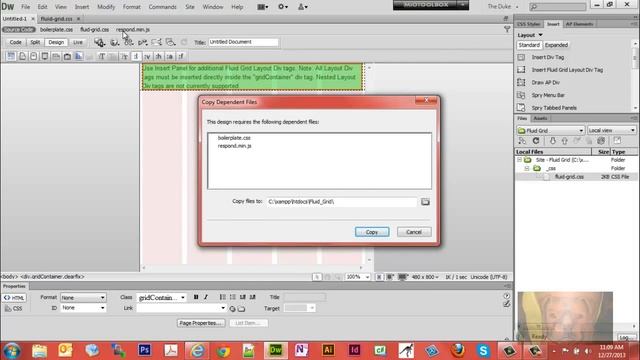Click the Expand files panel icon
The image size is (640, 360).
617,141
